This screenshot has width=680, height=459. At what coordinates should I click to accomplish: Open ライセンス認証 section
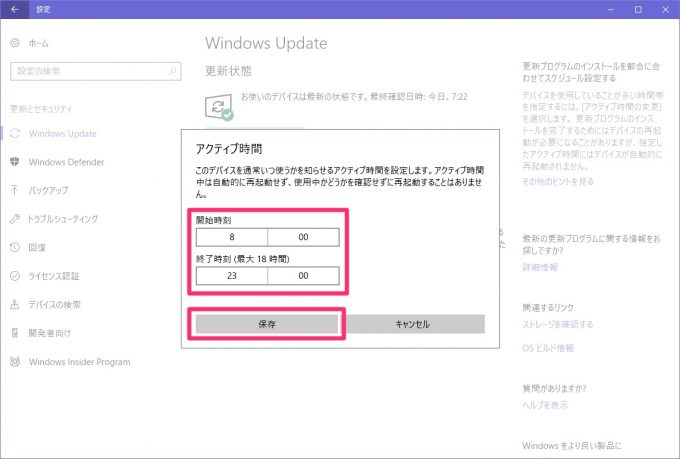53,276
